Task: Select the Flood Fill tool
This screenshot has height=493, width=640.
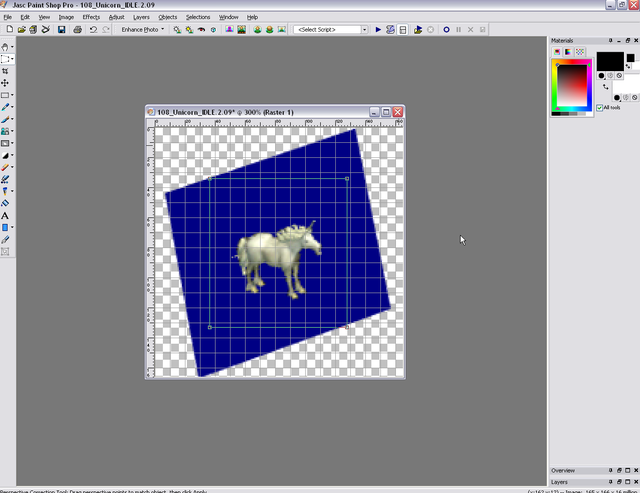Action: click(5, 203)
